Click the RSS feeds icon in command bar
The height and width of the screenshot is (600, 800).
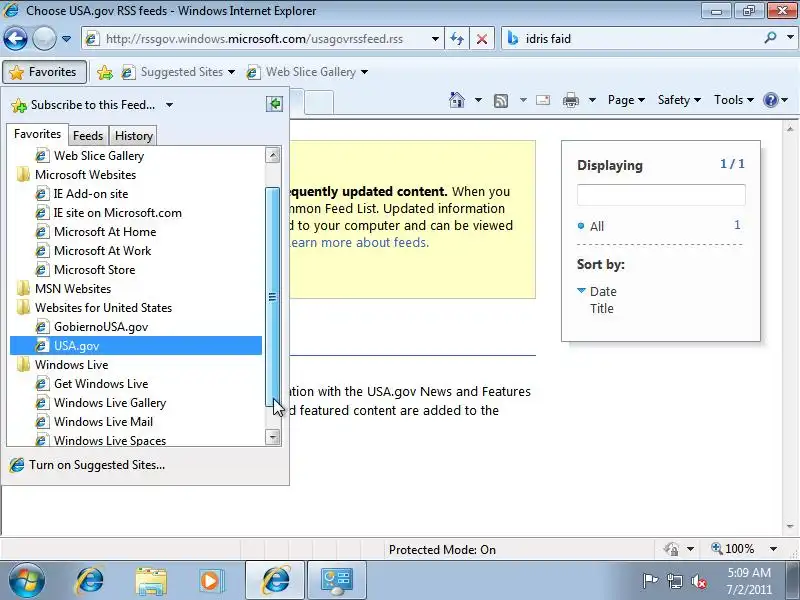[x=501, y=101]
